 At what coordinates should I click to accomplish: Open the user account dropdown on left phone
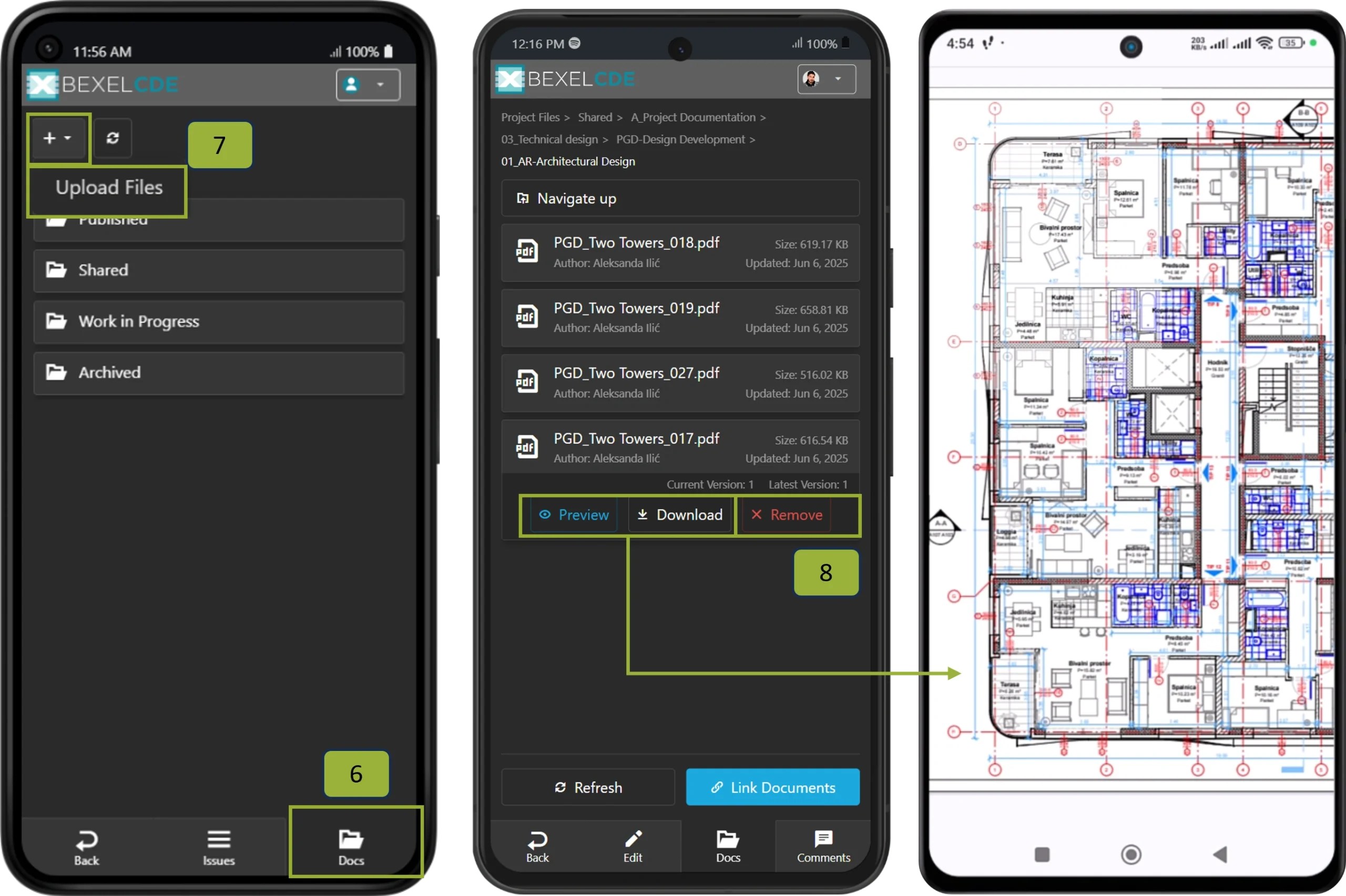coord(368,85)
